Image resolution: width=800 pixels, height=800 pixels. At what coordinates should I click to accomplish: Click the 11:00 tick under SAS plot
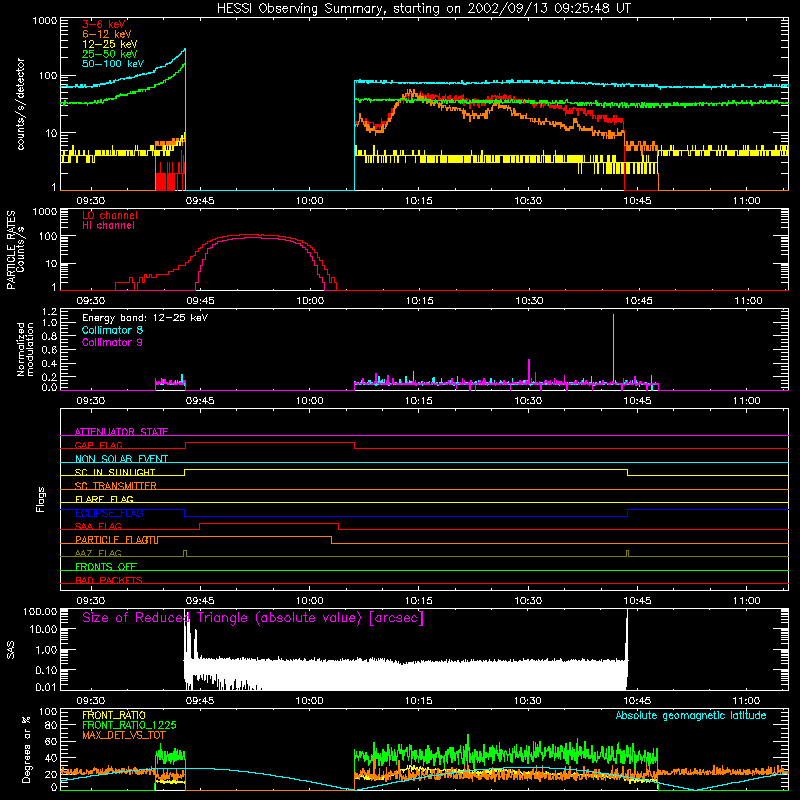[746, 701]
